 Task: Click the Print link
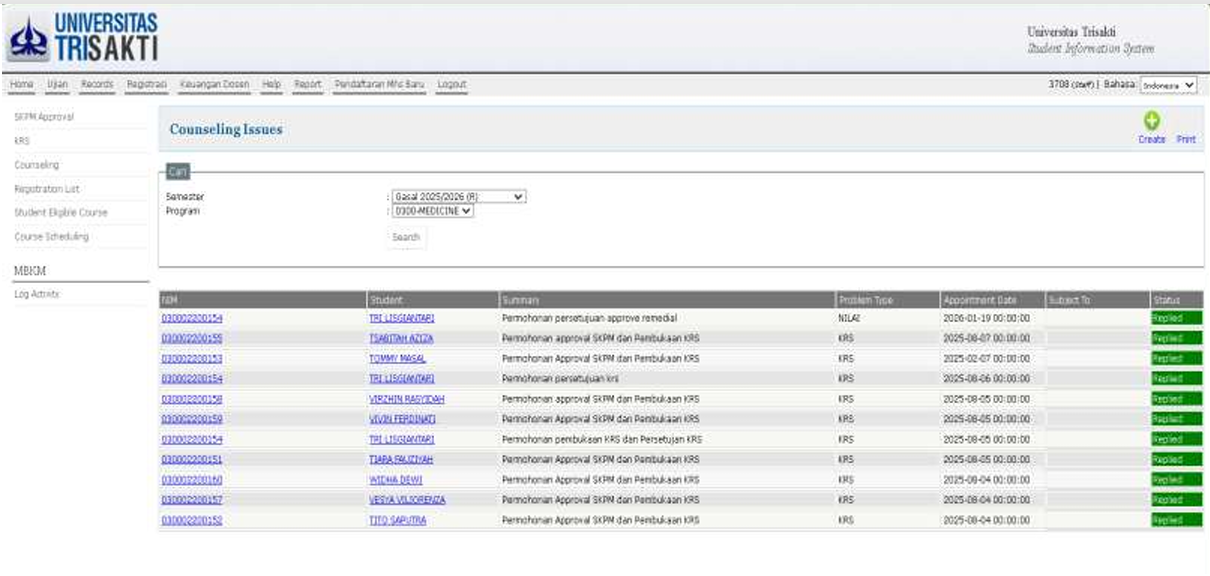pyautogui.click(x=1185, y=140)
